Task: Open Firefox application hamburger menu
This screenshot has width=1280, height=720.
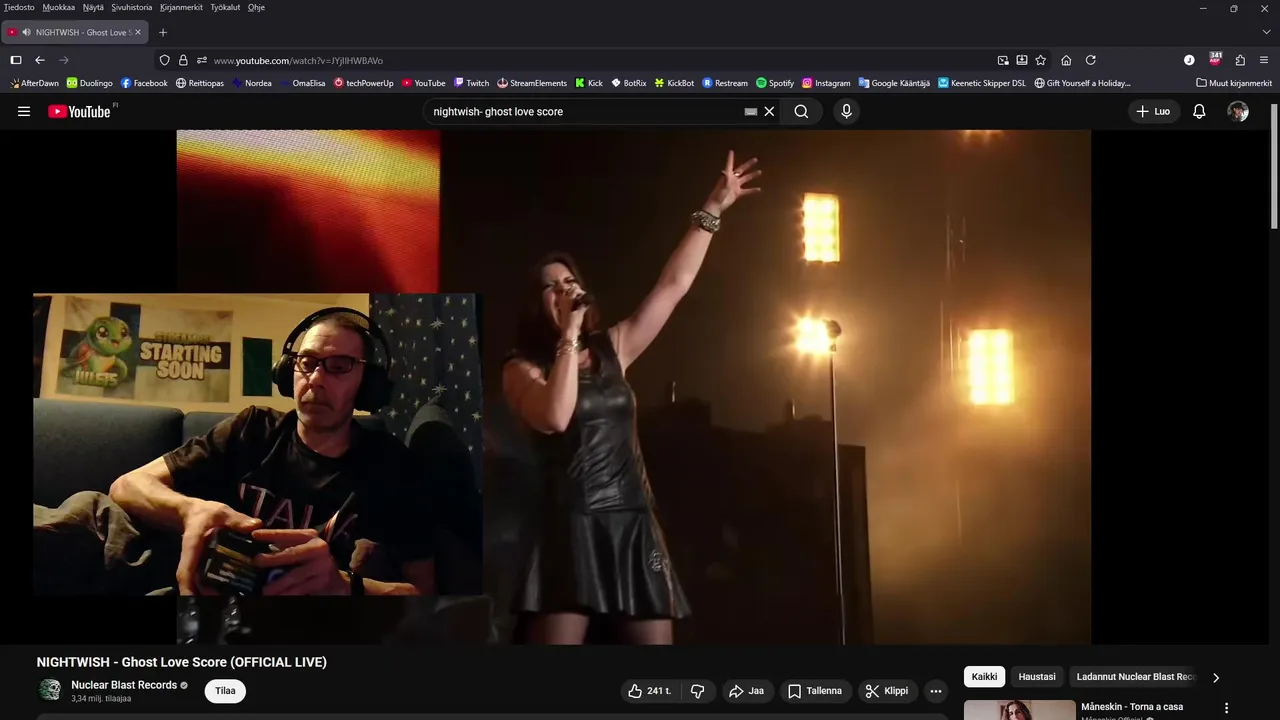Action: [x=1264, y=60]
